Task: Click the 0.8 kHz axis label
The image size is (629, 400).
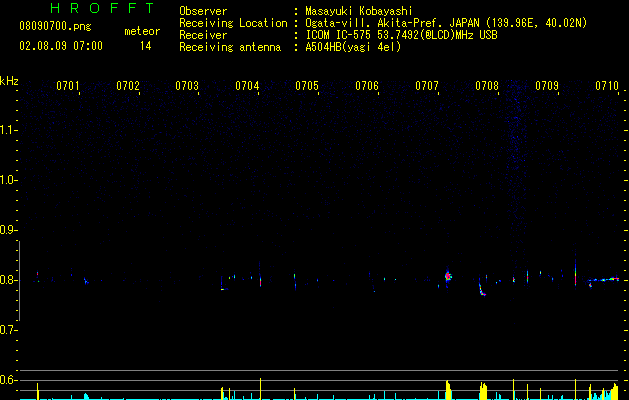Action: click(8, 280)
